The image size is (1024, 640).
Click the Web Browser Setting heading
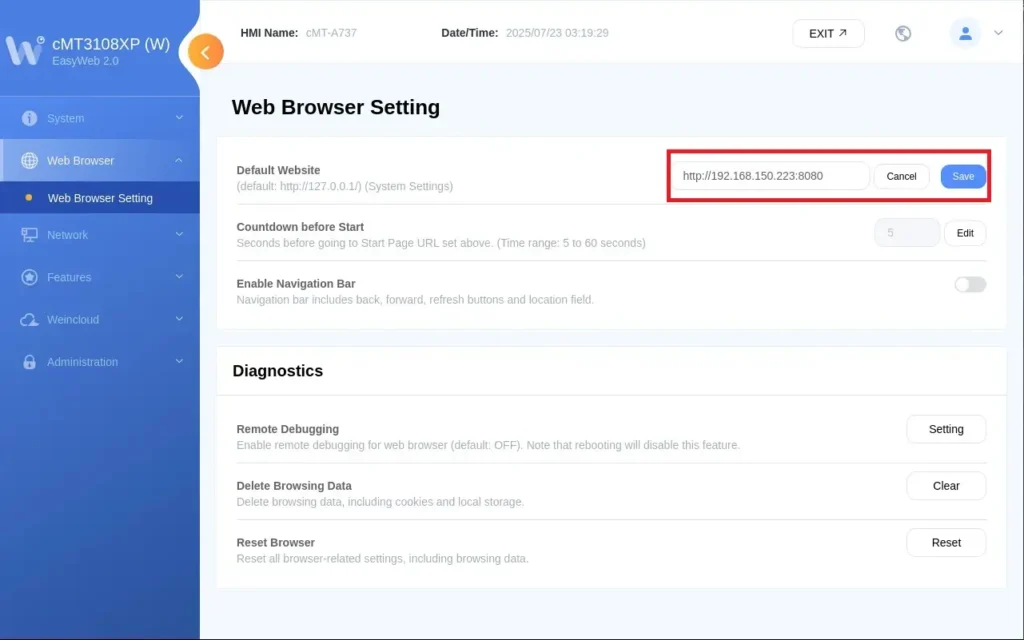tap(336, 107)
